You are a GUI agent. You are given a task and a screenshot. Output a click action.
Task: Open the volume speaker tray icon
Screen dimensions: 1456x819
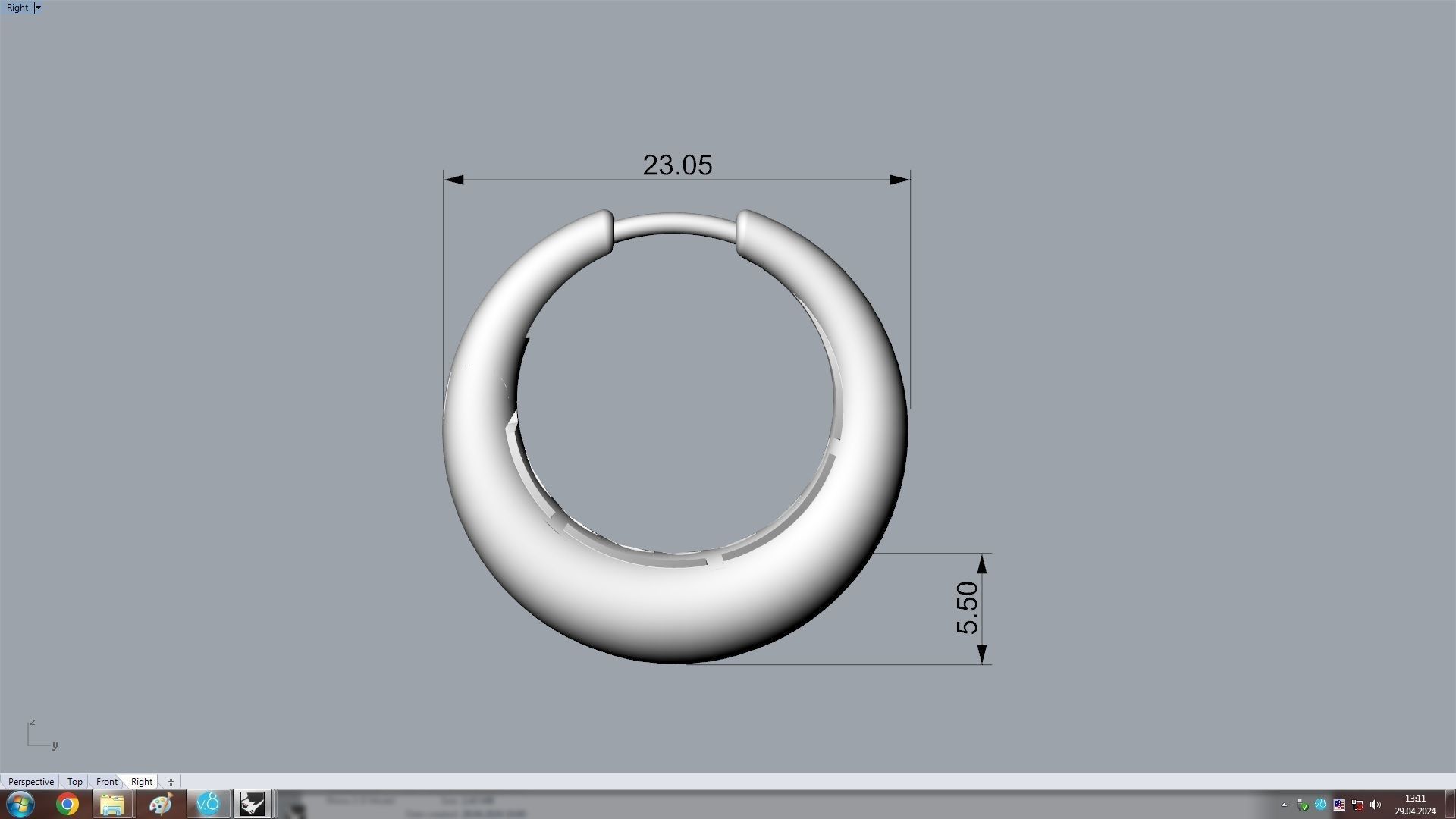point(1376,805)
